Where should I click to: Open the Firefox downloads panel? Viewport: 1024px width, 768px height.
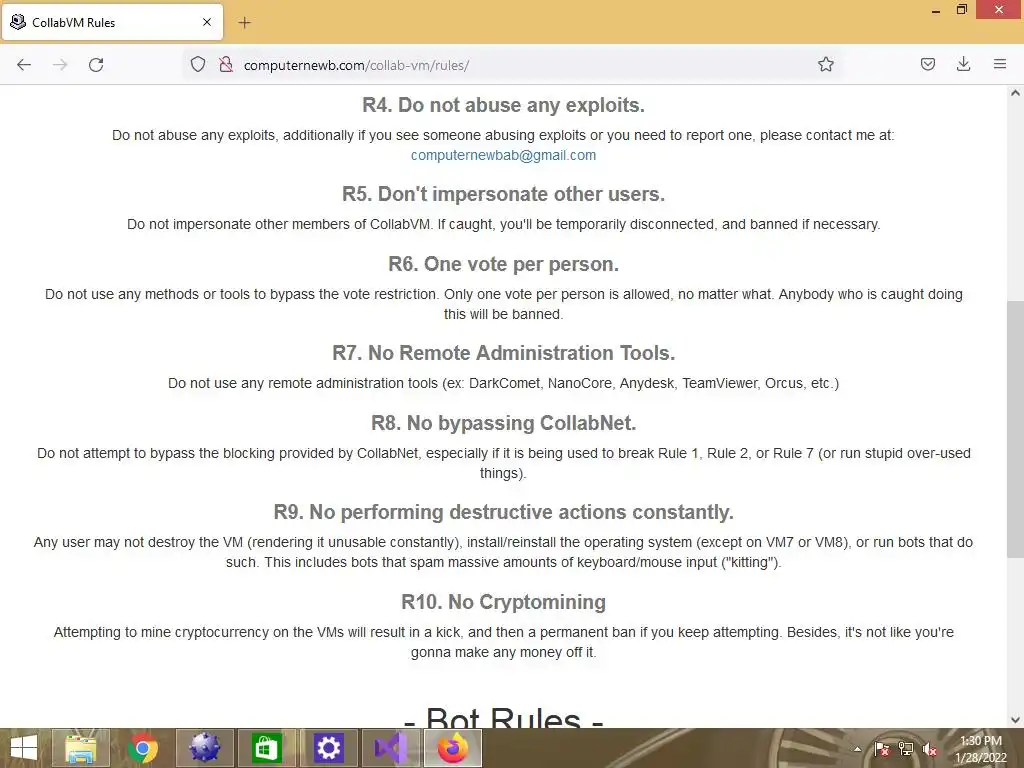point(963,65)
